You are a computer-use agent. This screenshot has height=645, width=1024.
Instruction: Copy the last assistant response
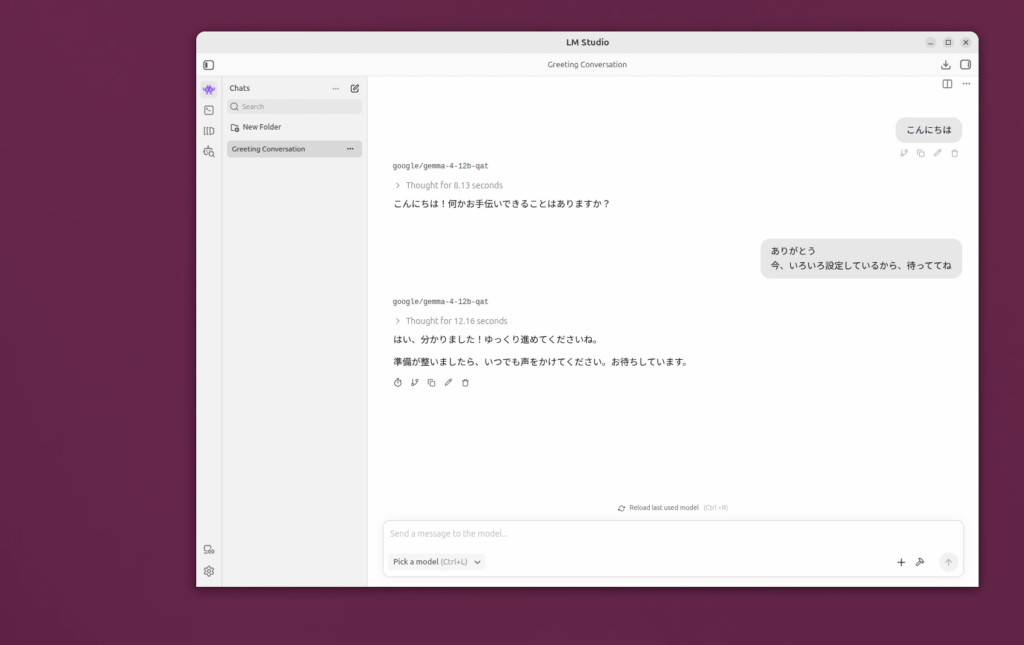[432, 383]
